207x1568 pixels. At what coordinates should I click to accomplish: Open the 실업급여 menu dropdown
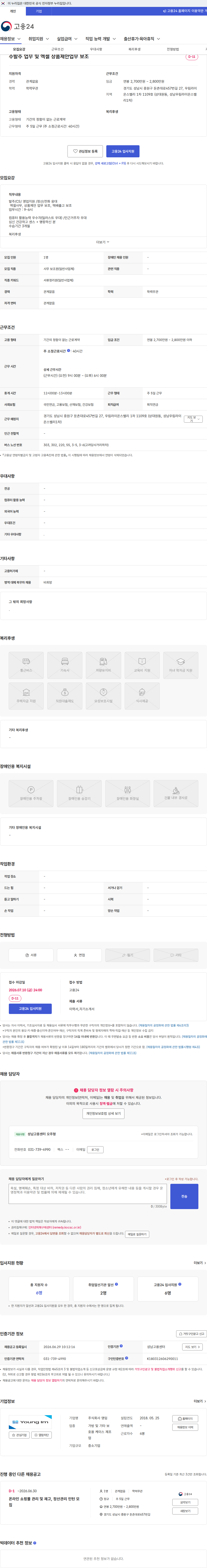click(x=67, y=39)
